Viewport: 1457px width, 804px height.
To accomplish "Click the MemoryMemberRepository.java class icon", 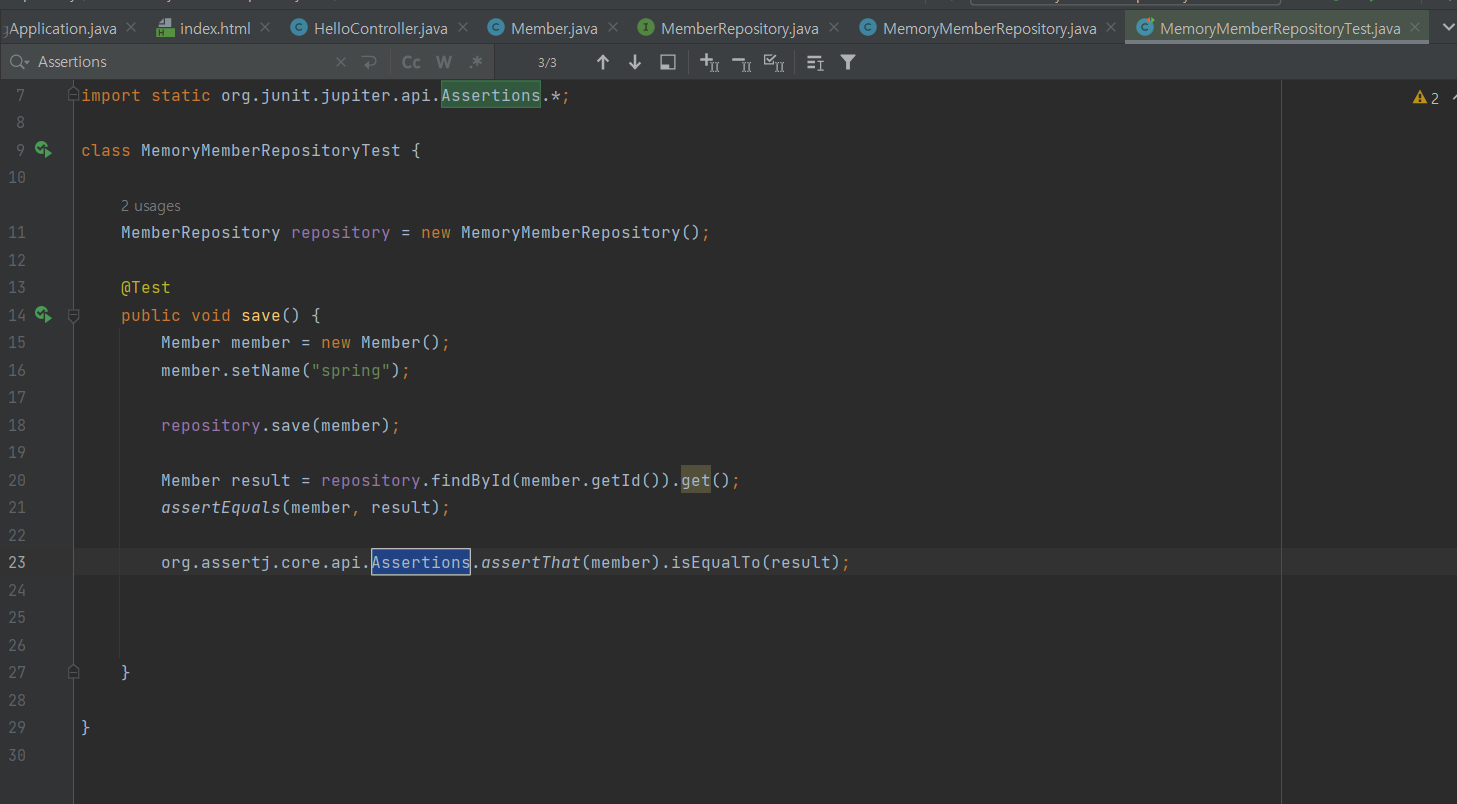I will click(x=868, y=28).
